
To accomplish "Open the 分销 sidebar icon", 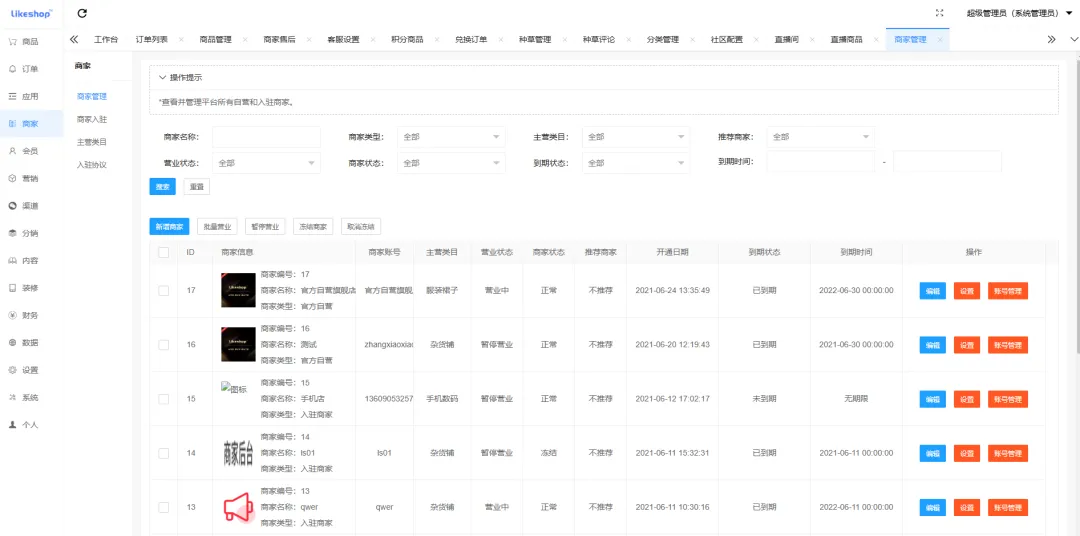I will tap(12, 233).
